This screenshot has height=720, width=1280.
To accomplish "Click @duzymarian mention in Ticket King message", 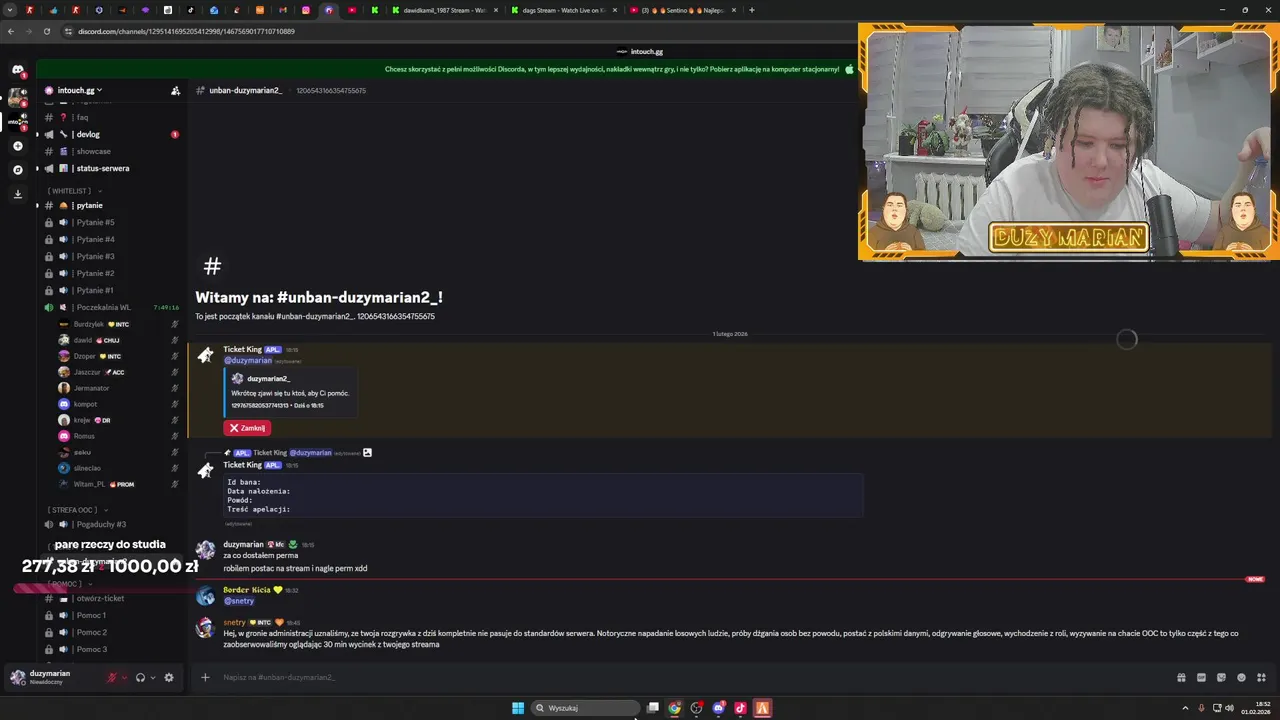I will pyautogui.click(x=248, y=360).
